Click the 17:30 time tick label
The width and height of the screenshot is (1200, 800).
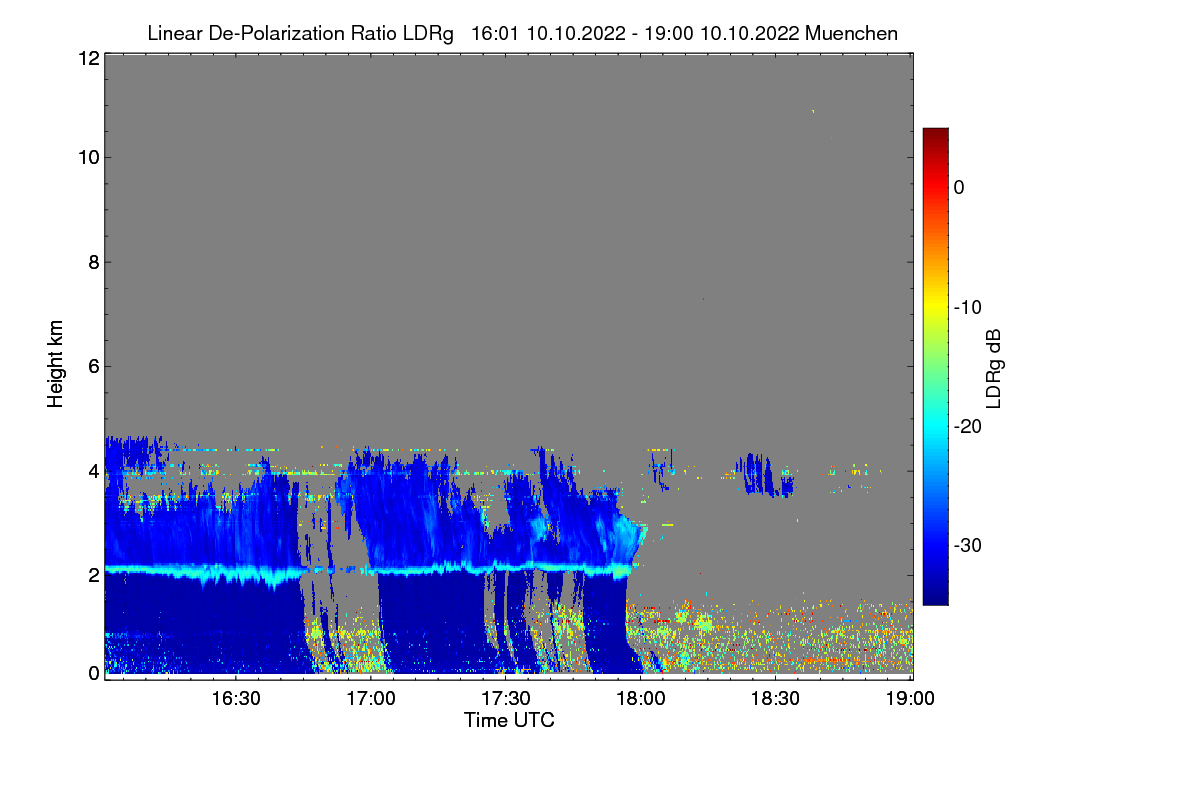[507, 698]
